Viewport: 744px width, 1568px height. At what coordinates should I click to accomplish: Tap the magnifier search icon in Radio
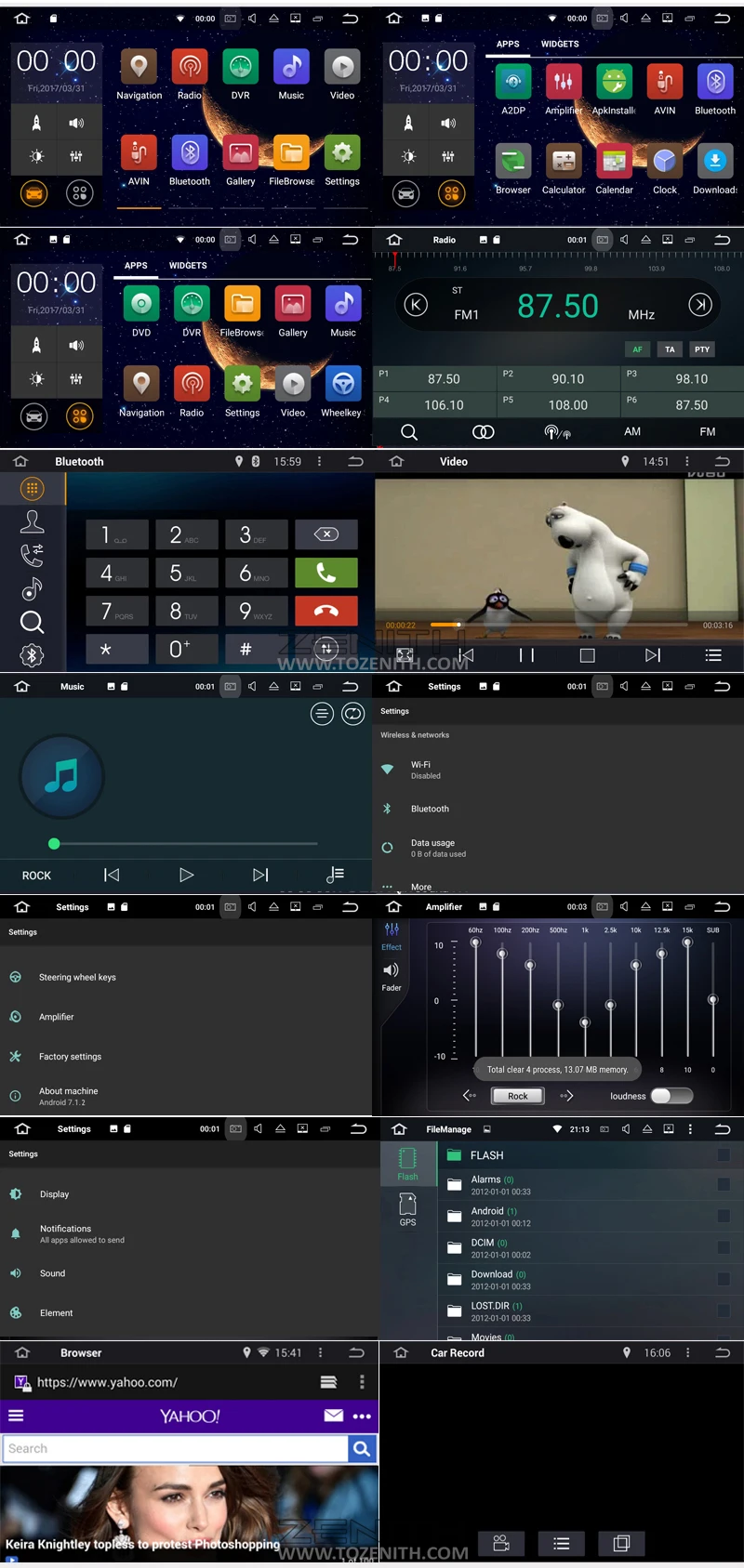pos(409,432)
